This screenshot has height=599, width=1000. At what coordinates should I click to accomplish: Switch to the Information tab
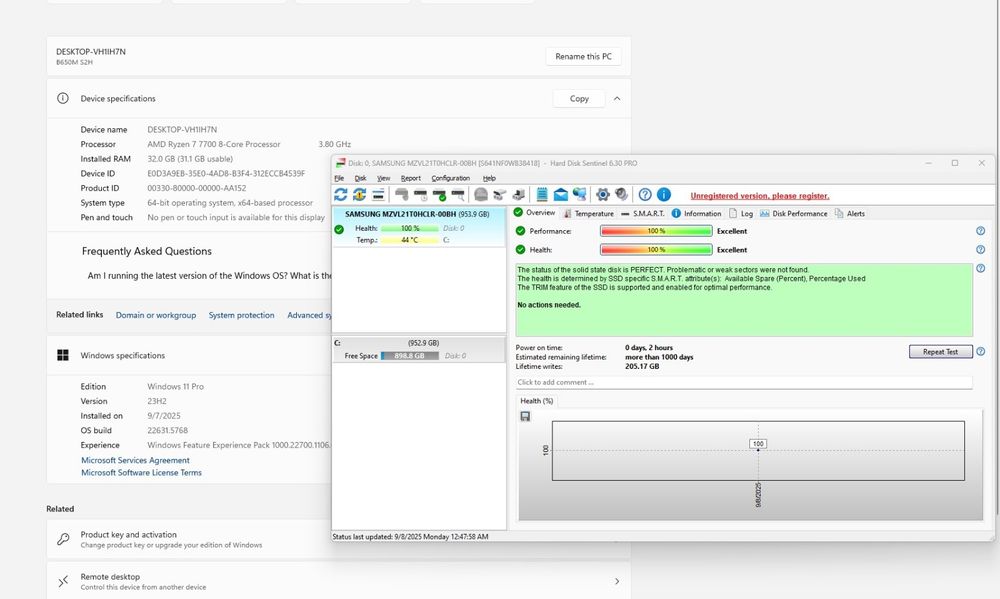click(696, 214)
